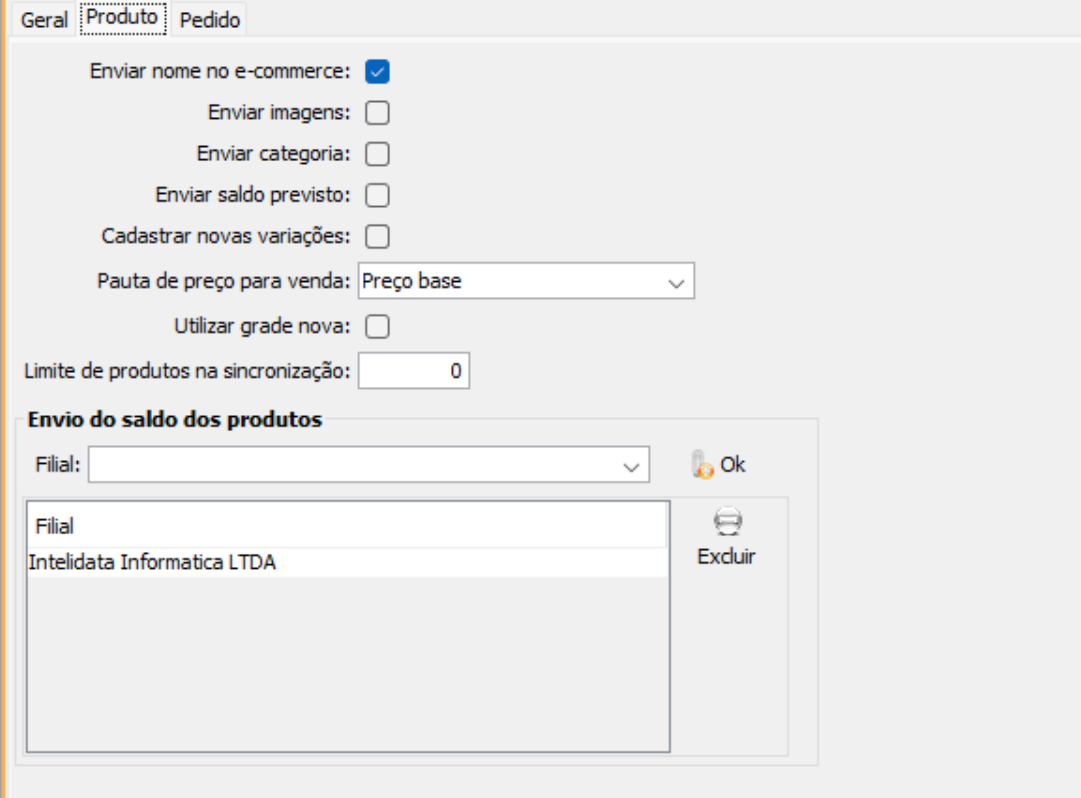1081x798 pixels.
Task: Tick the Utilizar grade nova checkbox
Action: [x=377, y=326]
